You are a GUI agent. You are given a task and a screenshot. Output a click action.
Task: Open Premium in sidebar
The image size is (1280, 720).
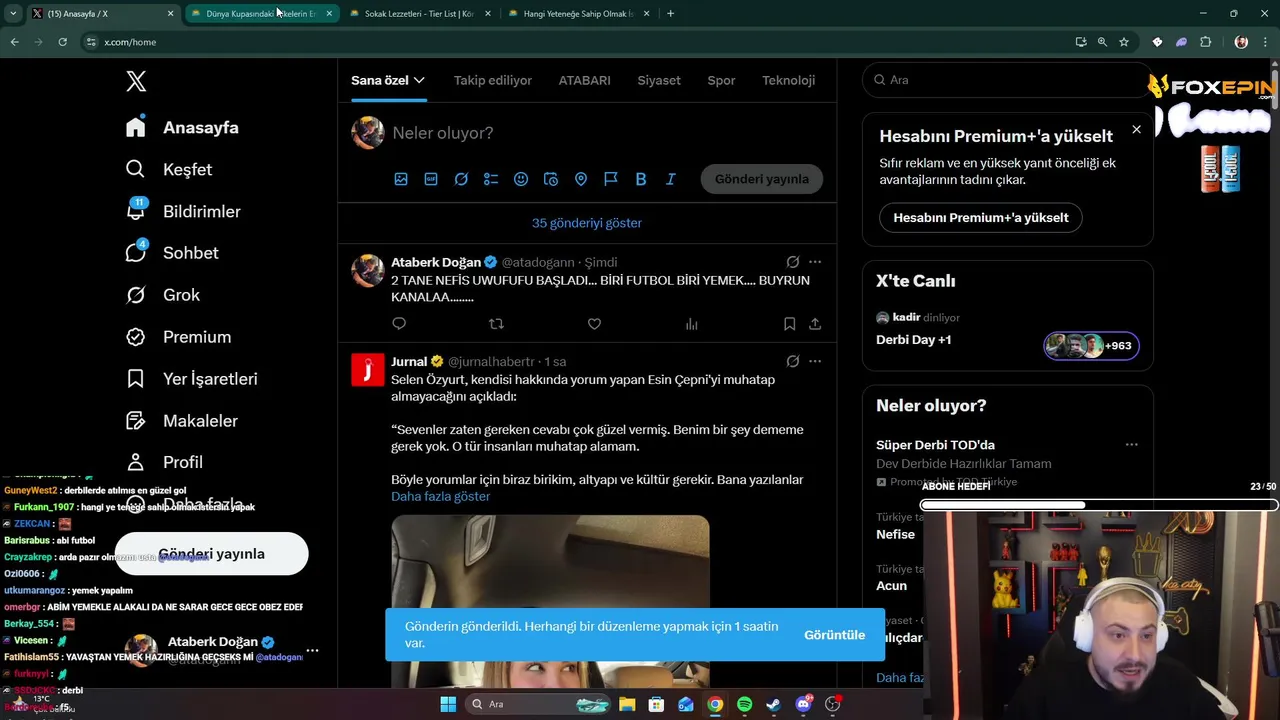tap(179, 337)
